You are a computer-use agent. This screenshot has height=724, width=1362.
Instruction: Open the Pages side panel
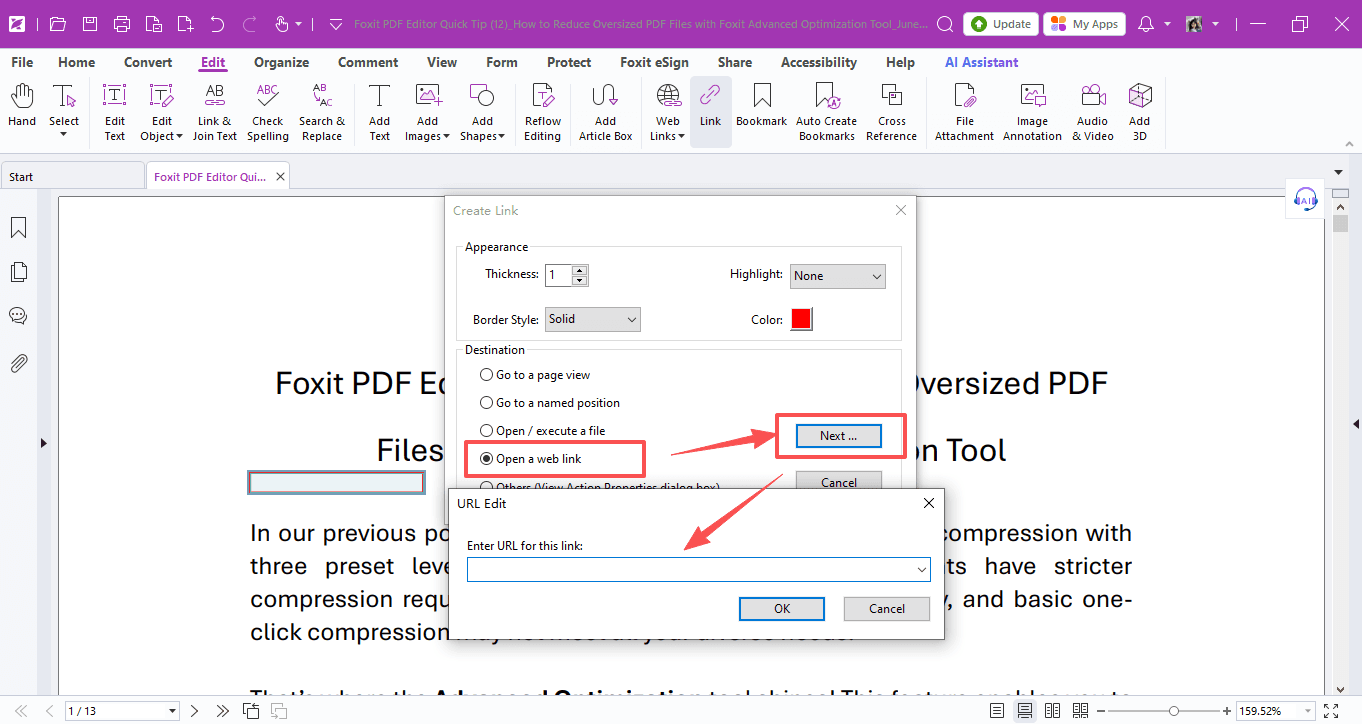pos(18,272)
